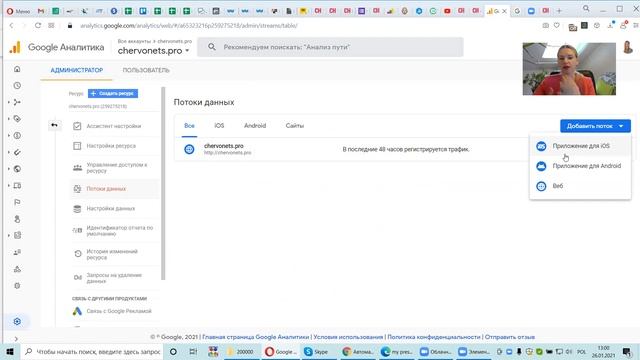Image resolution: width=640 pixels, height=360 pixels.
Task: Click the Google Ads link icon
Action: [77, 311]
